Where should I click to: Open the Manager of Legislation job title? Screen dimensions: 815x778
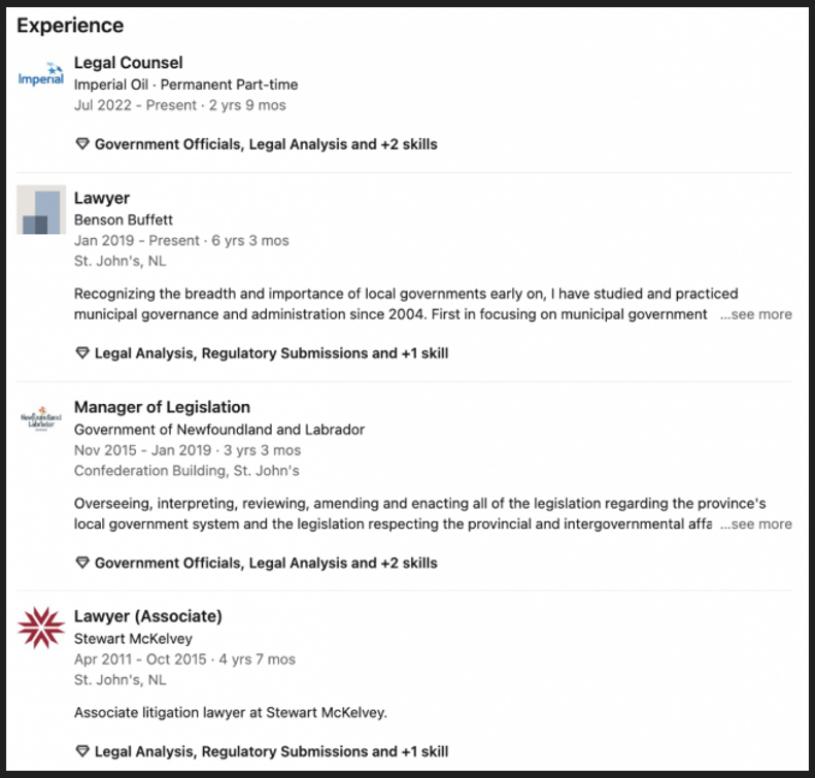tap(162, 407)
